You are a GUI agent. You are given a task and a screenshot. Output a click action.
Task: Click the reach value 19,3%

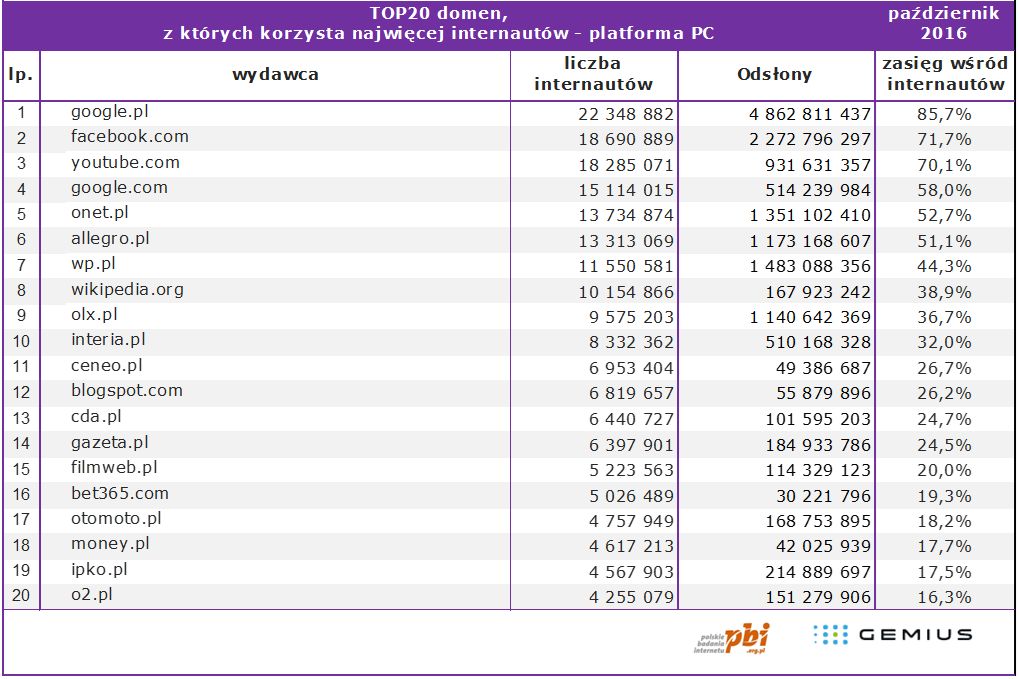tap(944, 496)
